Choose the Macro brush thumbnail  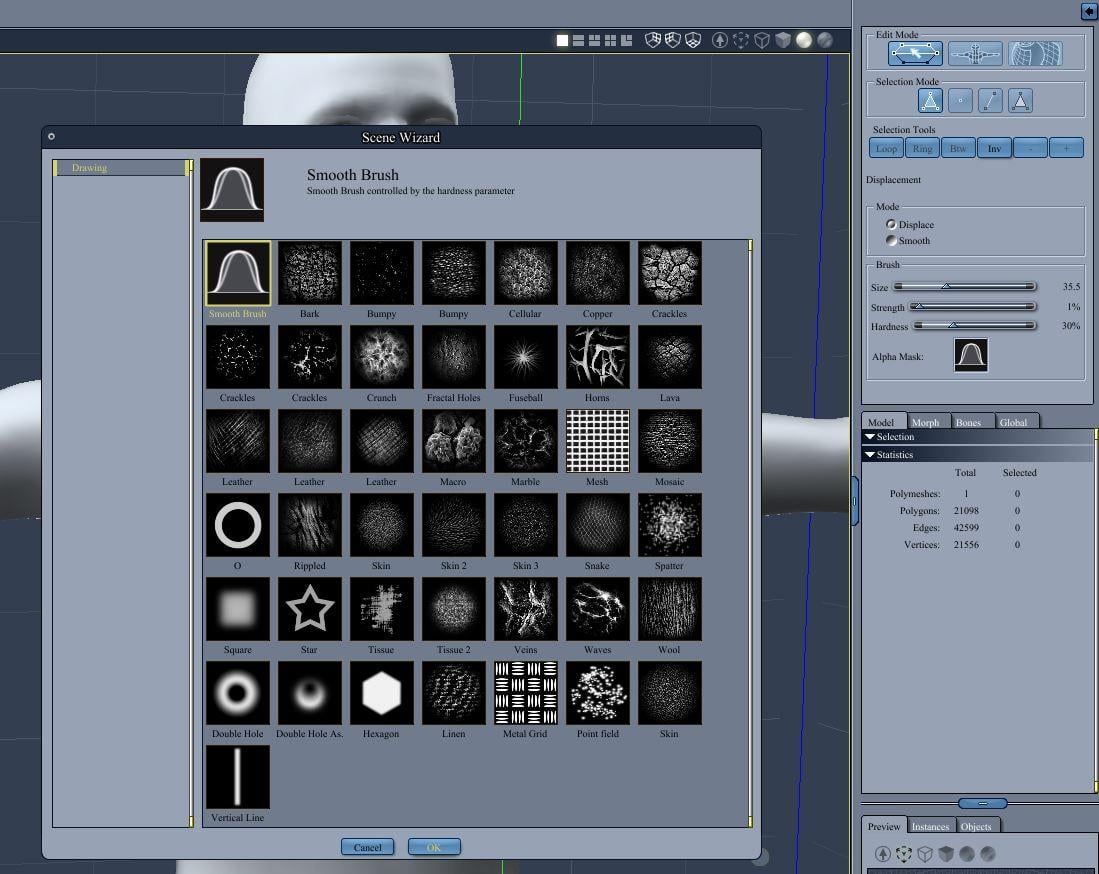point(453,441)
